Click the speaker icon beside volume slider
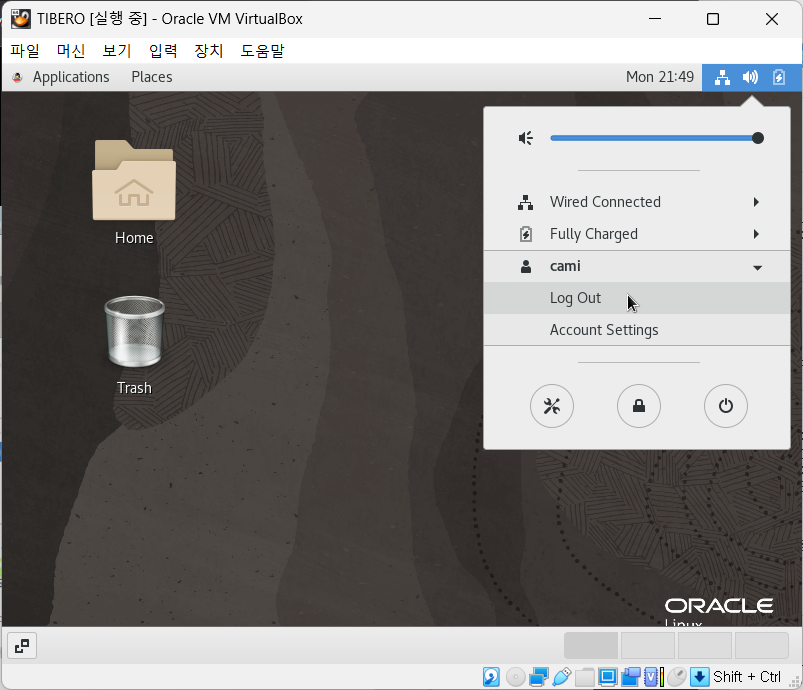This screenshot has width=803, height=690. (x=525, y=138)
